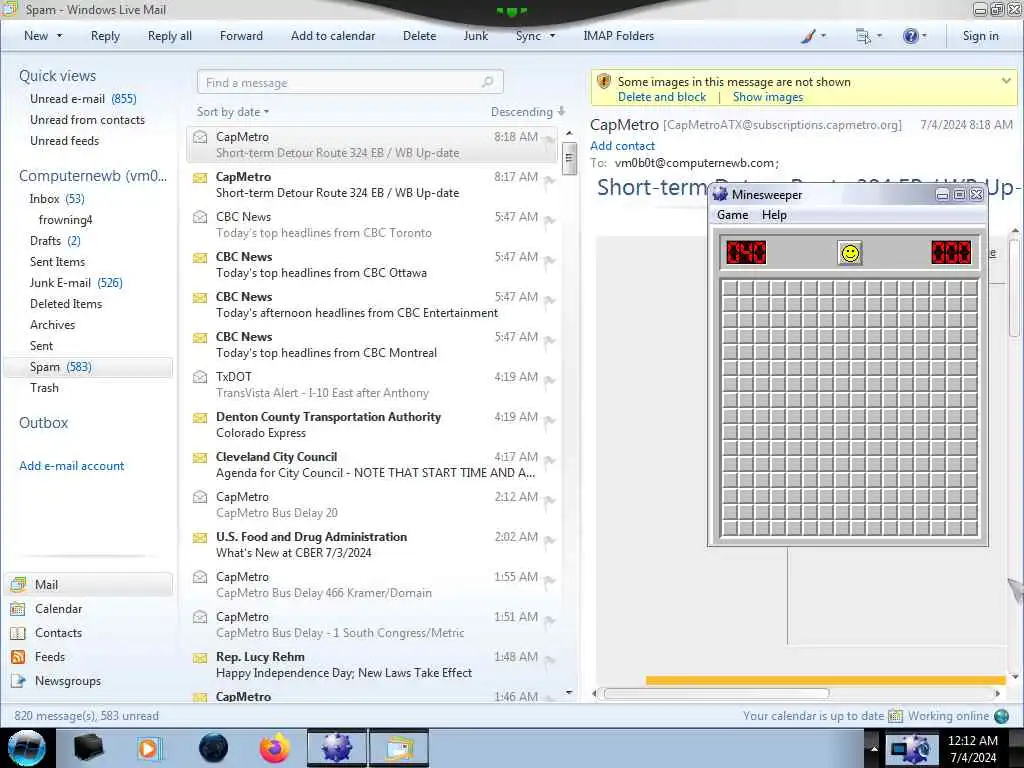Open the Feeds shortcut icon

tap(18, 657)
